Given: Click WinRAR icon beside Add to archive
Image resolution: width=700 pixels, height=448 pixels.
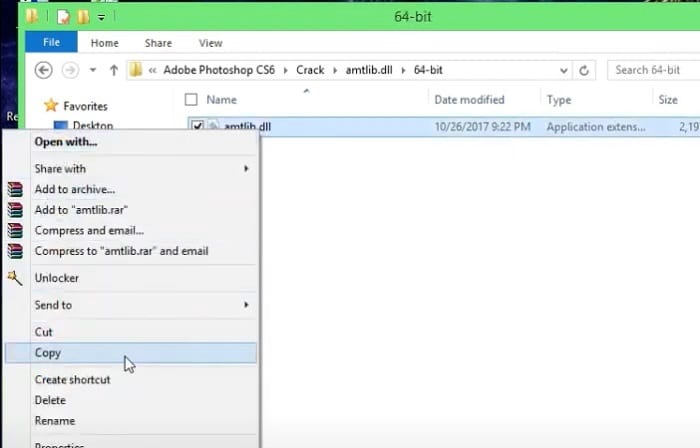Looking at the screenshot, I should pos(15,189).
